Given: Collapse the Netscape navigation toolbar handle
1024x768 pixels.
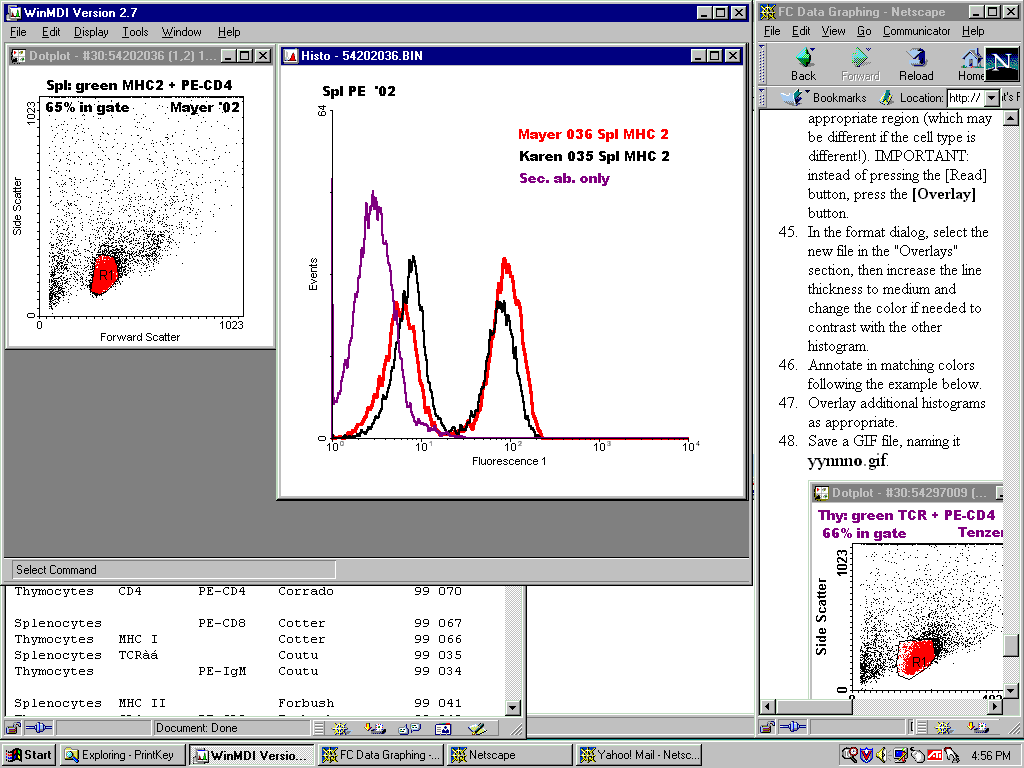Looking at the screenshot, I should [x=764, y=64].
